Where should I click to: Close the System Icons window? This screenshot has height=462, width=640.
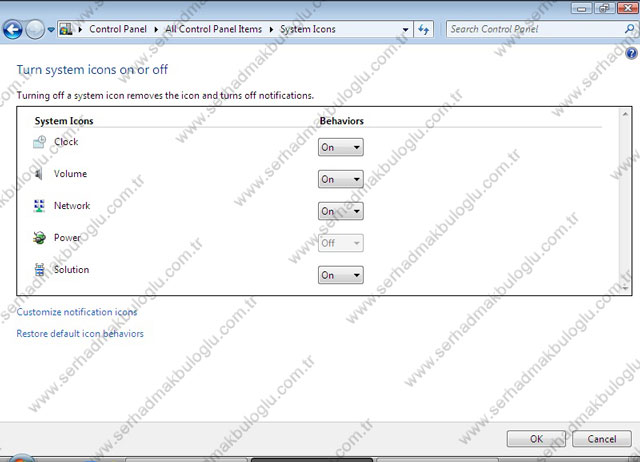tap(627, 8)
